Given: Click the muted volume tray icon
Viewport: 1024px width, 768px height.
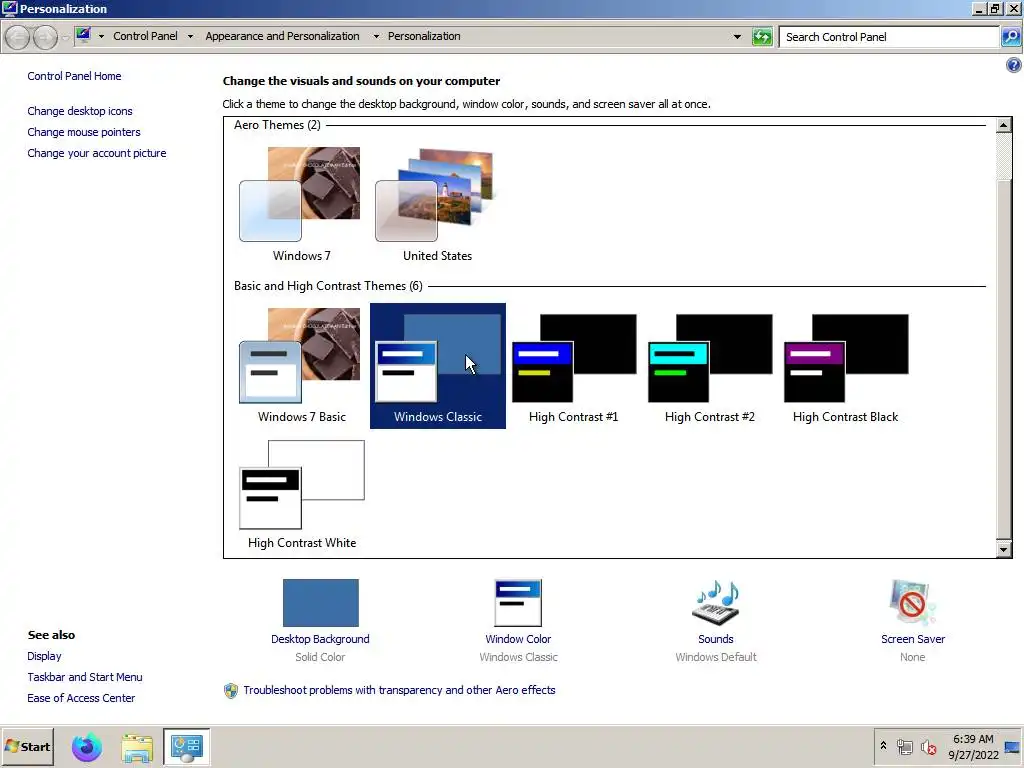Looking at the screenshot, I should coord(928,746).
